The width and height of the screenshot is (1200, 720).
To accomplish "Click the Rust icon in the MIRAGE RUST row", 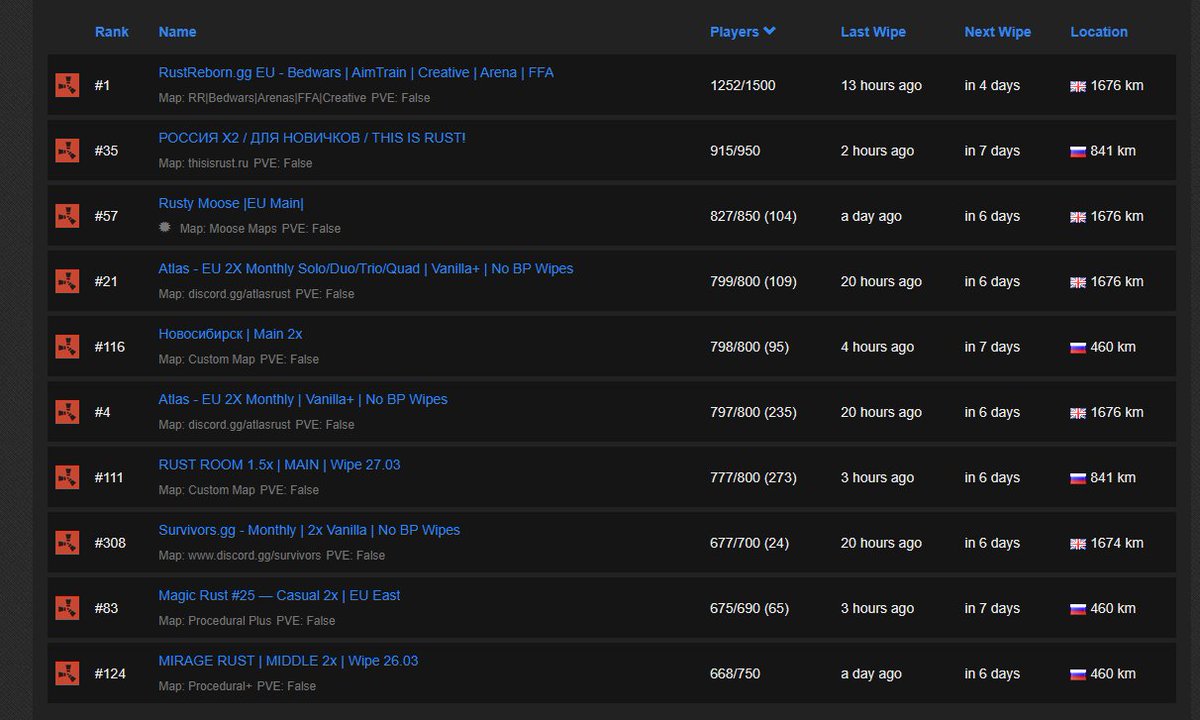I will [67, 673].
